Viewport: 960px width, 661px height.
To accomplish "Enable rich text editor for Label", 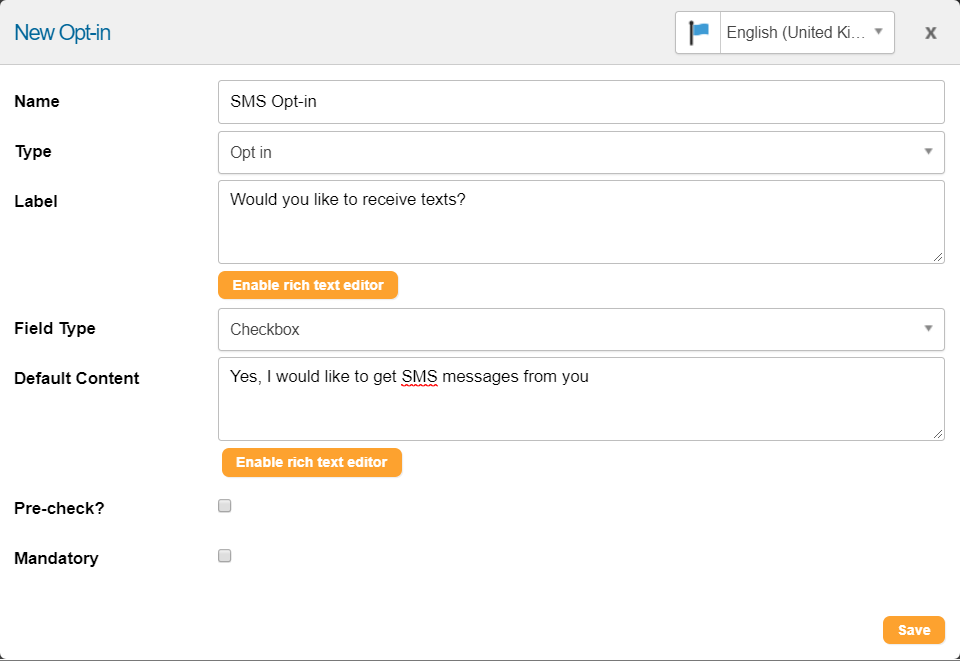I will pyautogui.click(x=308, y=285).
